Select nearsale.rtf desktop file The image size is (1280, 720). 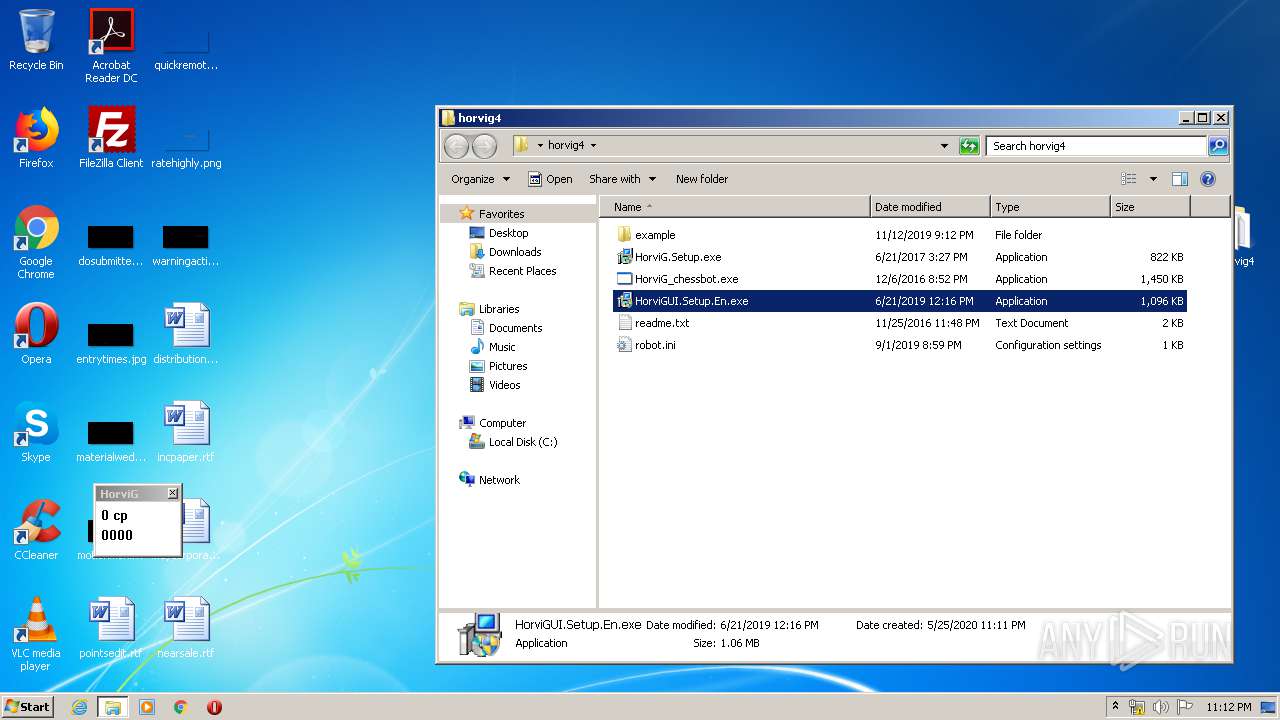point(186,628)
